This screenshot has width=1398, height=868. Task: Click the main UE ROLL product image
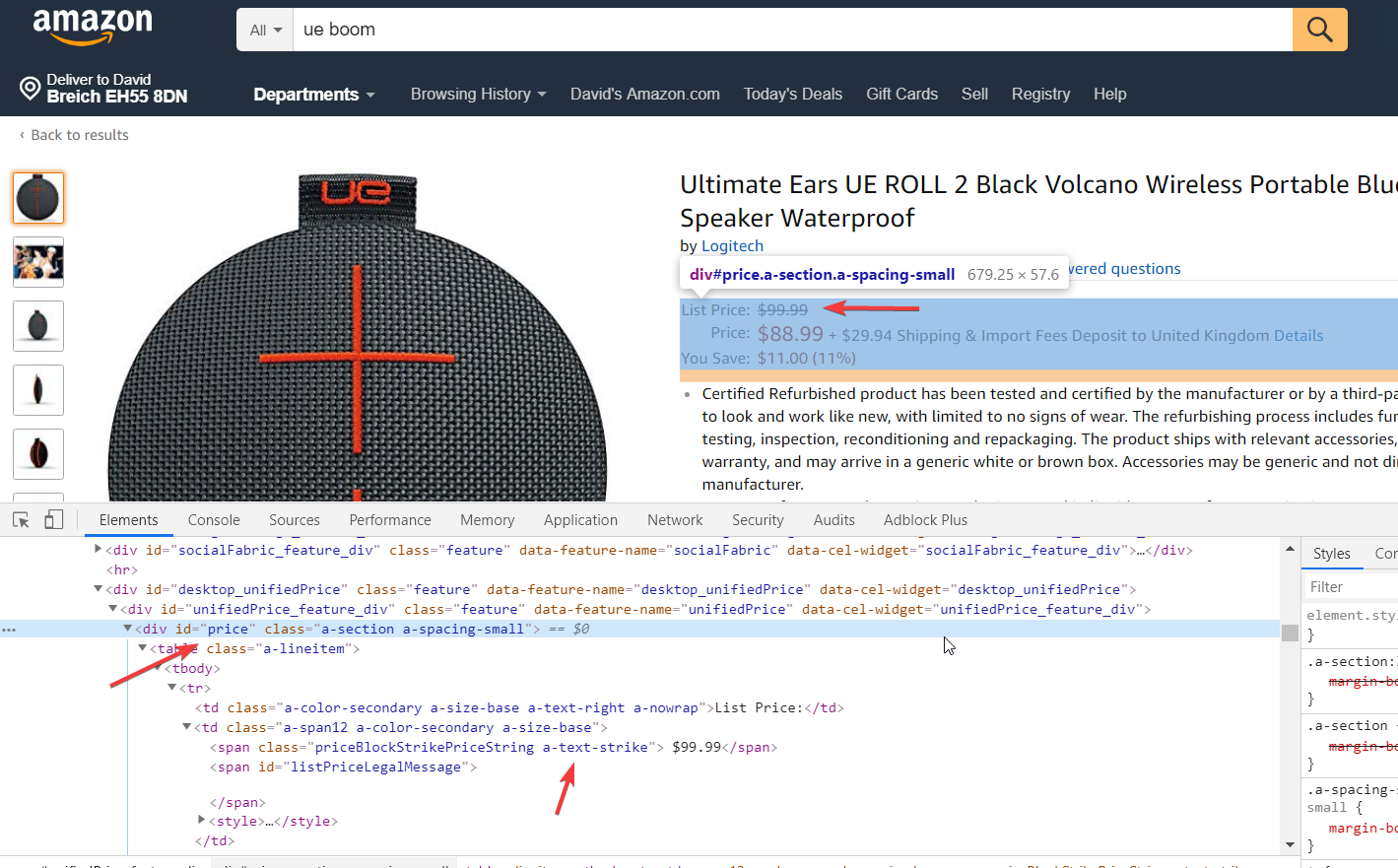pos(357,338)
